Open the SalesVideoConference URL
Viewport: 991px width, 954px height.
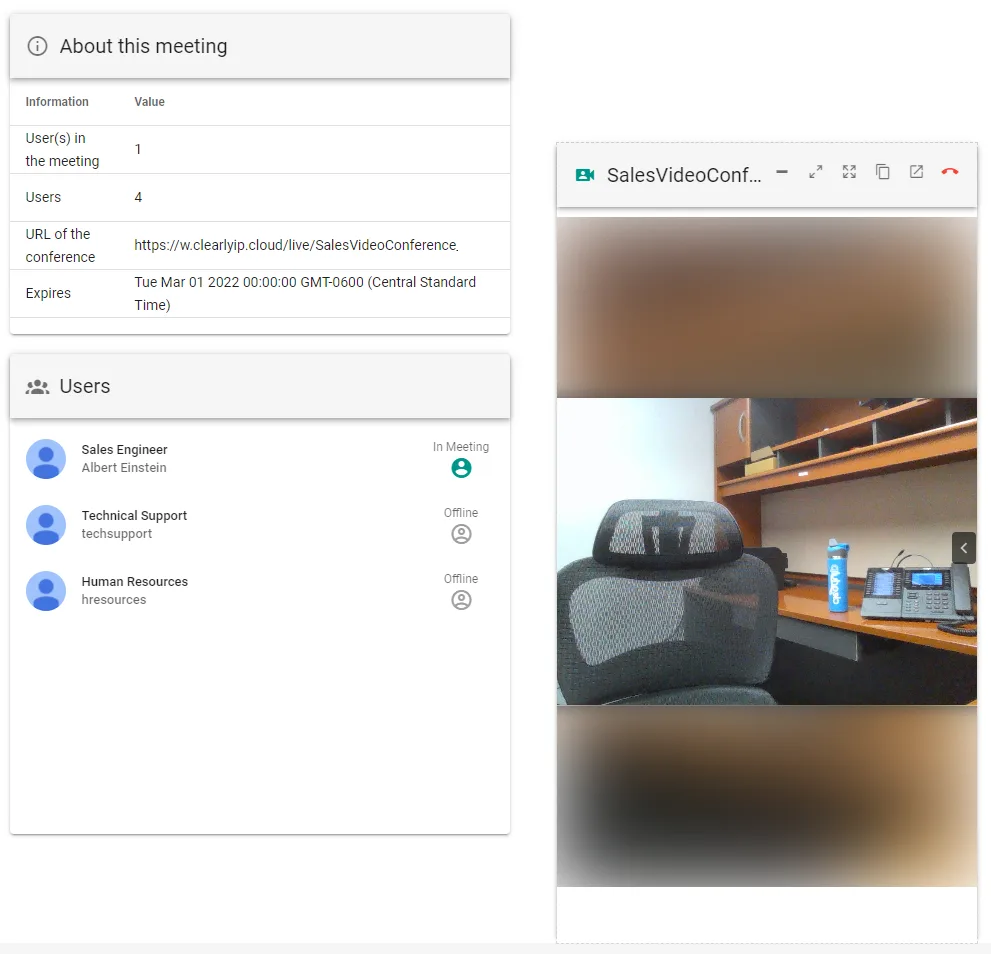pos(296,245)
